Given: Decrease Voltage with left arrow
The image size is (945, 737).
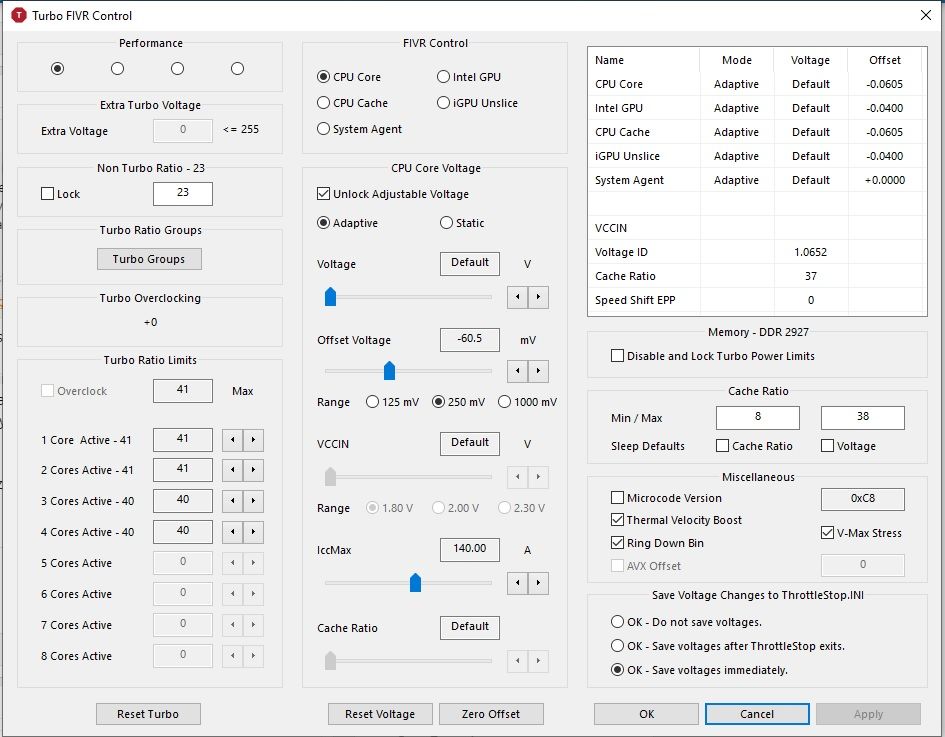Looking at the screenshot, I should 518,297.
